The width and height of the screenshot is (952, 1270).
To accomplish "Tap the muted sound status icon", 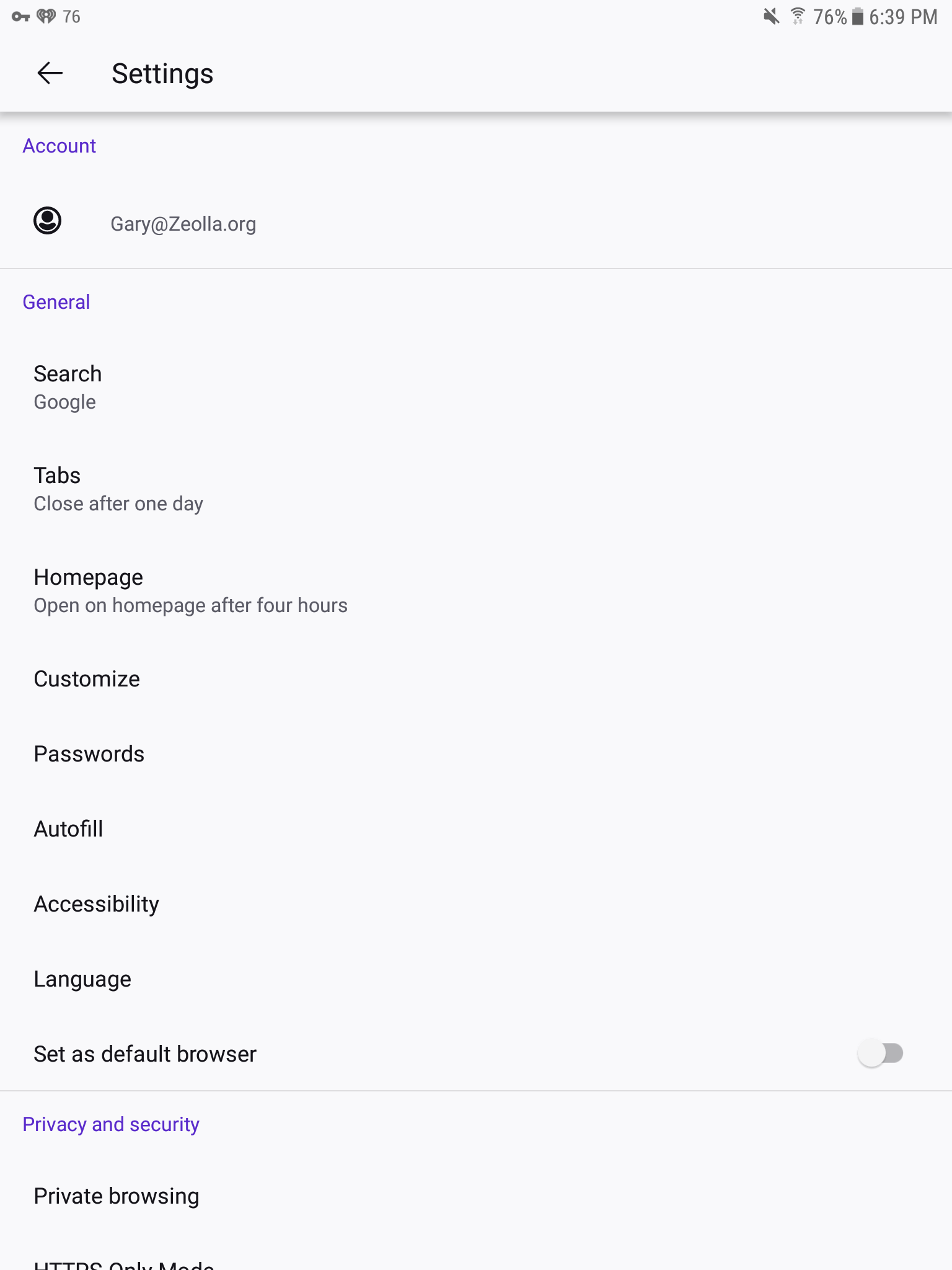I will (771, 17).
